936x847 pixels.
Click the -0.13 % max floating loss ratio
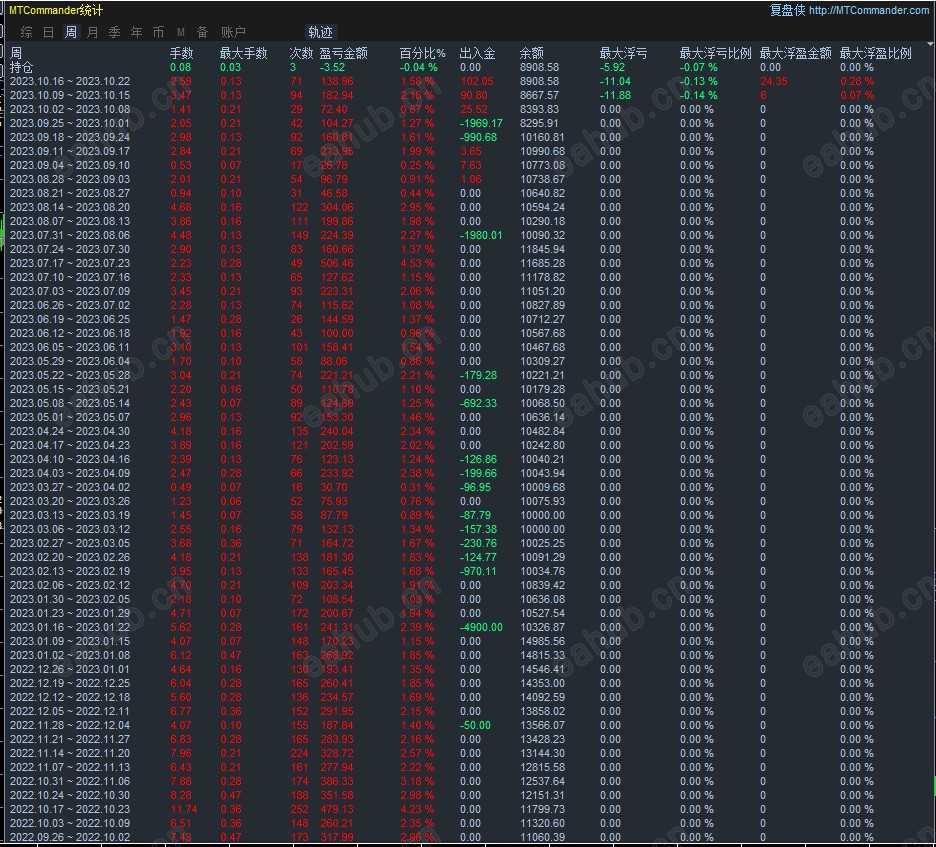(x=698, y=81)
